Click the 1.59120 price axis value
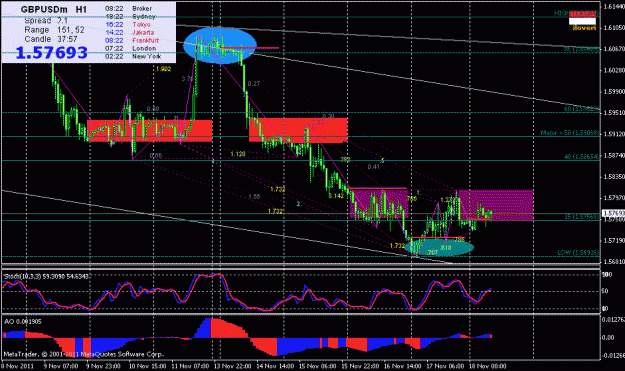 coord(614,134)
